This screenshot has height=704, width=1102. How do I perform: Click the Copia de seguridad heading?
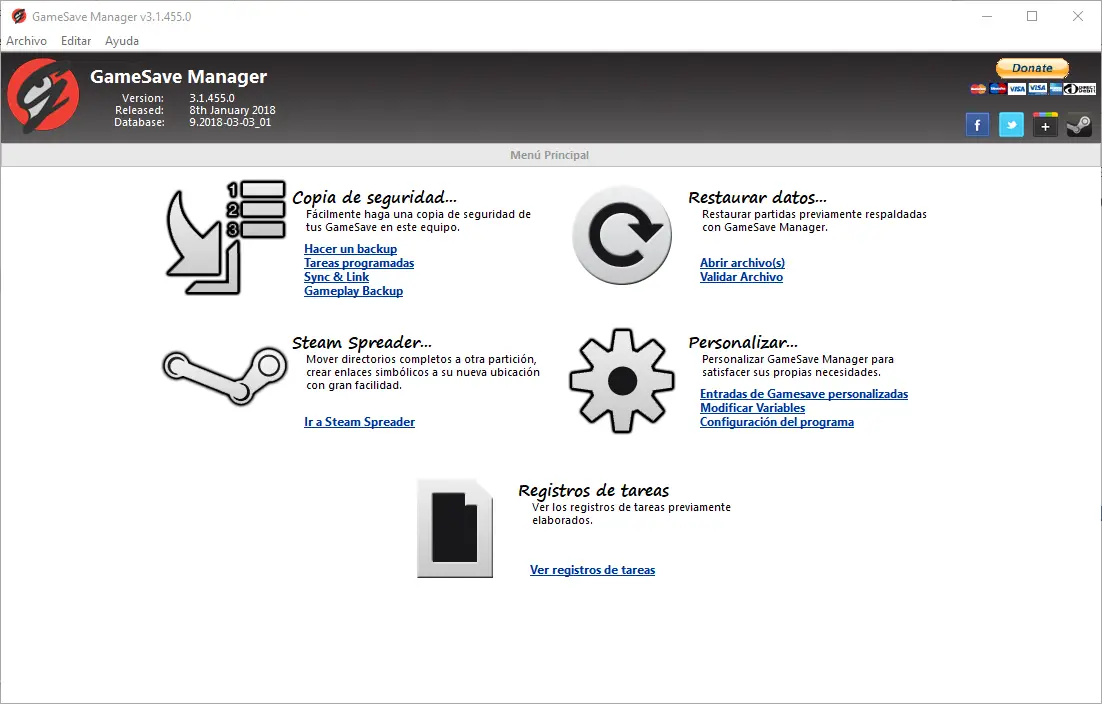point(374,197)
